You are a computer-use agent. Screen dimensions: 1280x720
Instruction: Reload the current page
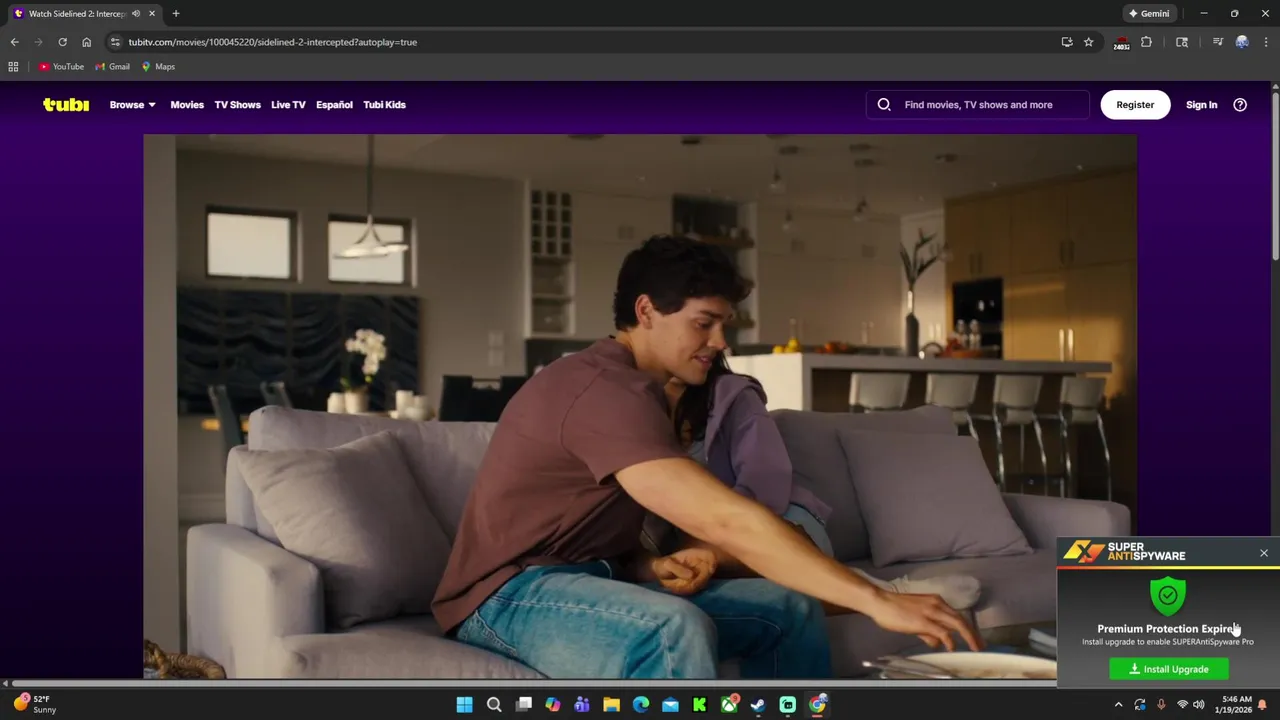(62, 42)
